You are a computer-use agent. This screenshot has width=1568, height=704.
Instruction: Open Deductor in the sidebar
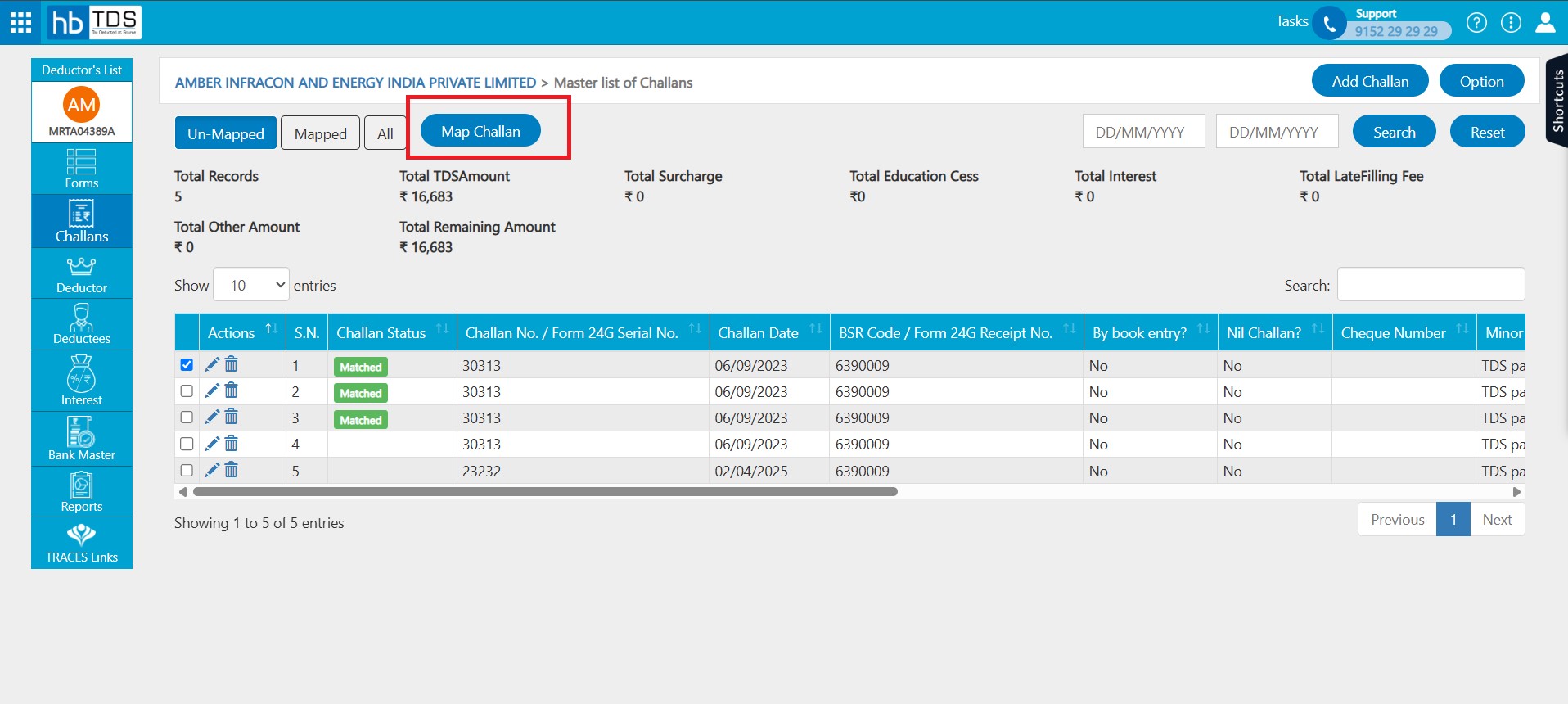pyautogui.click(x=82, y=273)
